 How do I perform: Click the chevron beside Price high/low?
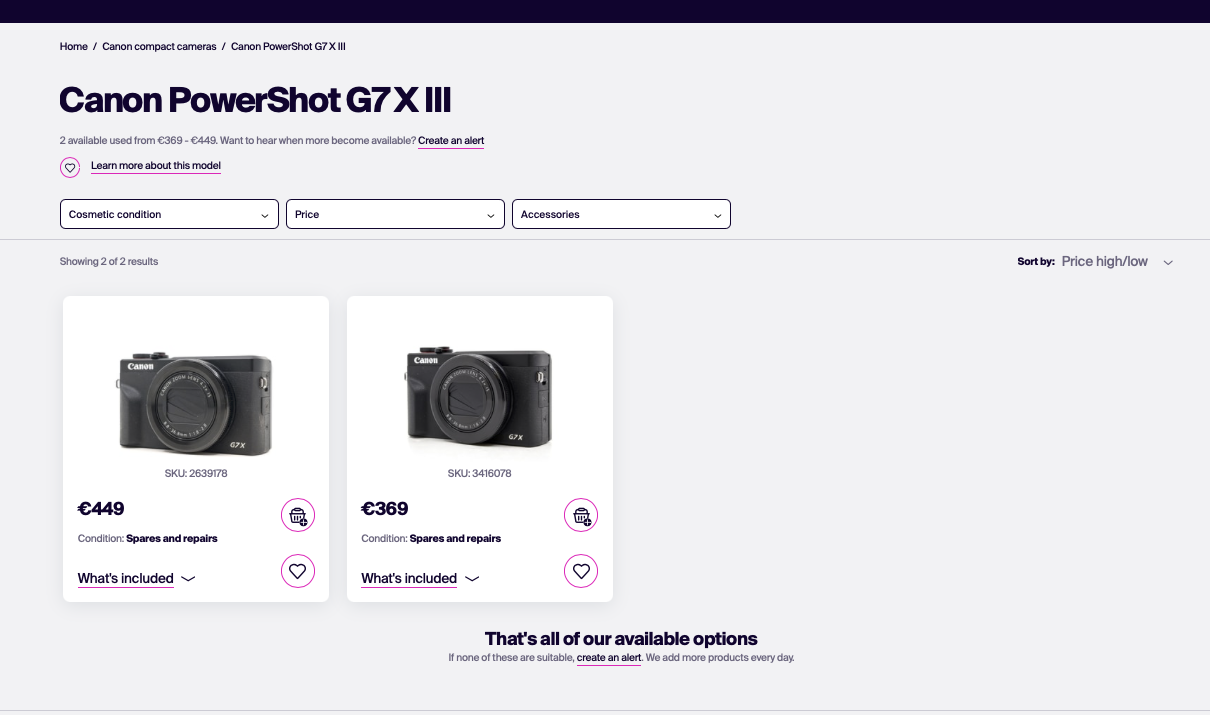click(x=1168, y=262)
